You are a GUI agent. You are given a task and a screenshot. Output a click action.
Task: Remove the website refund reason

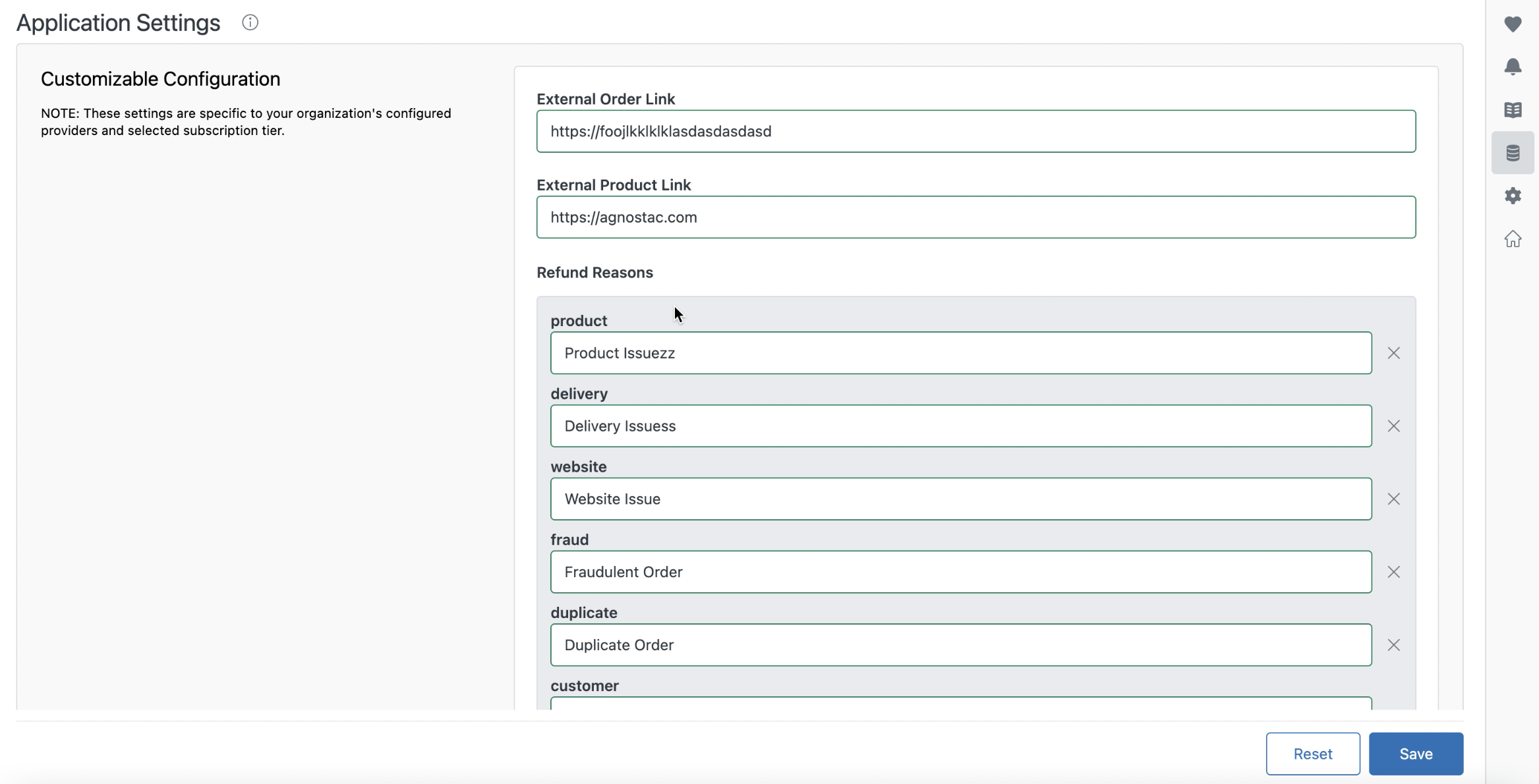(1393, 499)
